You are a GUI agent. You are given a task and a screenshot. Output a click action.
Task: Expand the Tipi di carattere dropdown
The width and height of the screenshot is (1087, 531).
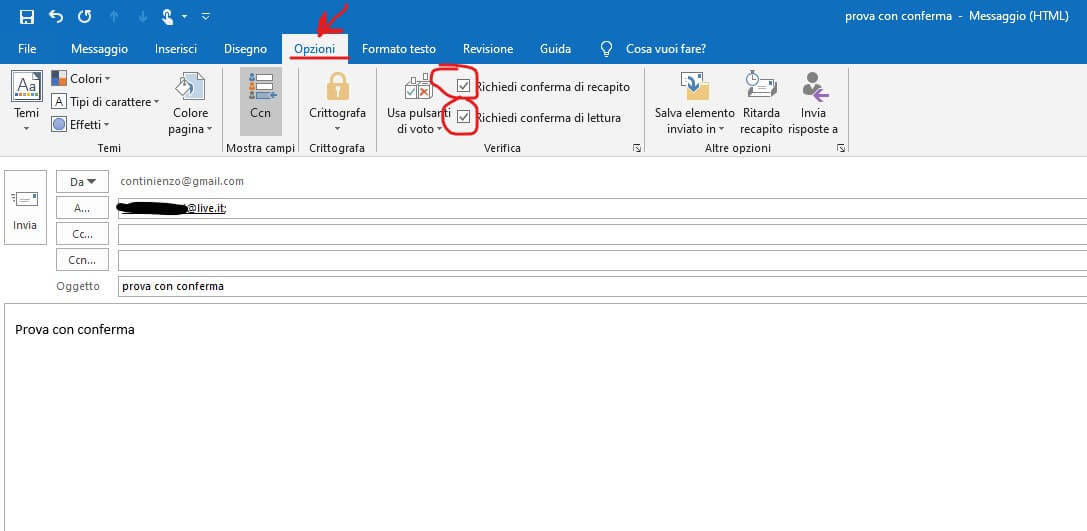105,101
